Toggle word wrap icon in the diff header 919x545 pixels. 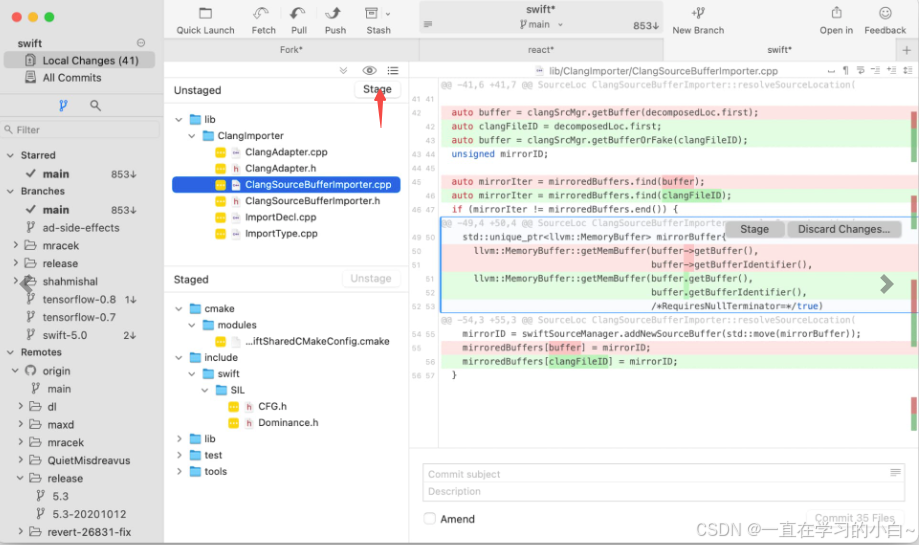click(860, 71)
